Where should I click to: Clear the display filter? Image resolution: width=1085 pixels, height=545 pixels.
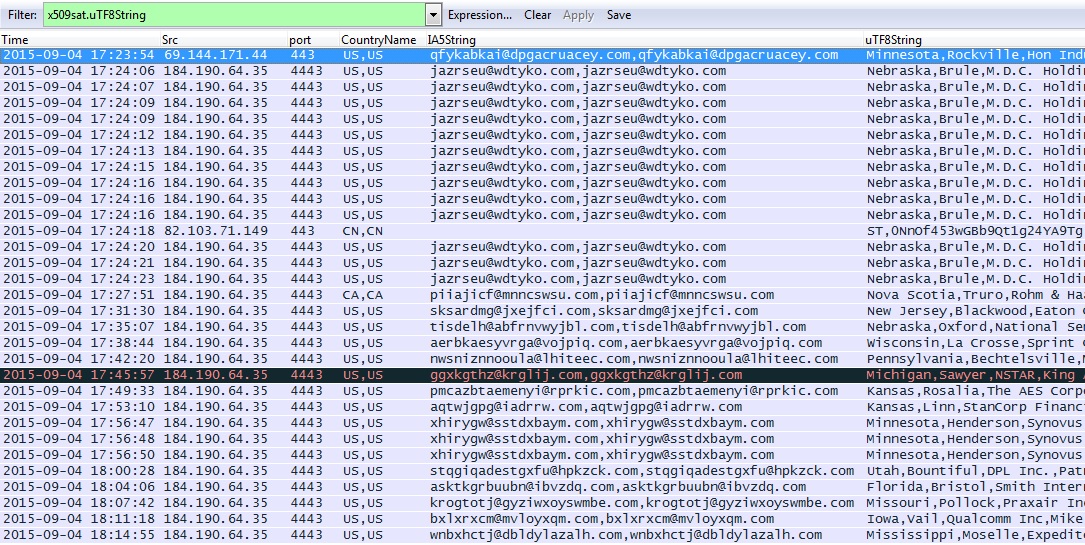click(537, 15)
